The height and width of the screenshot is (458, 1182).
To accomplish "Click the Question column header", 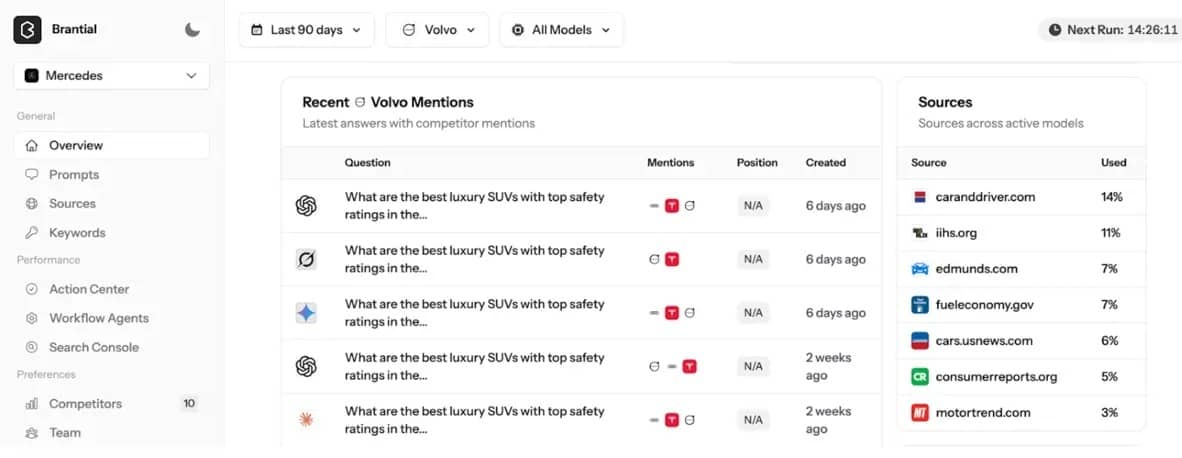I will pyautogui.click(x=368, y=163).
